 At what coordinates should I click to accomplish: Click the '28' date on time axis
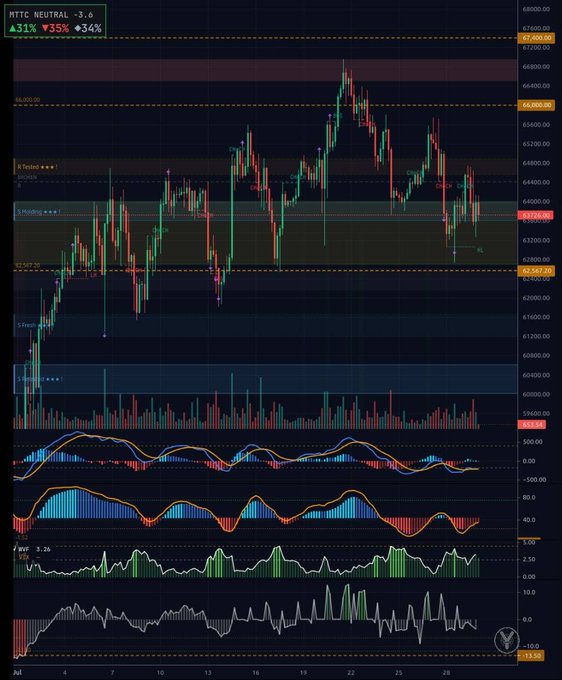click(x=446, y=673)
